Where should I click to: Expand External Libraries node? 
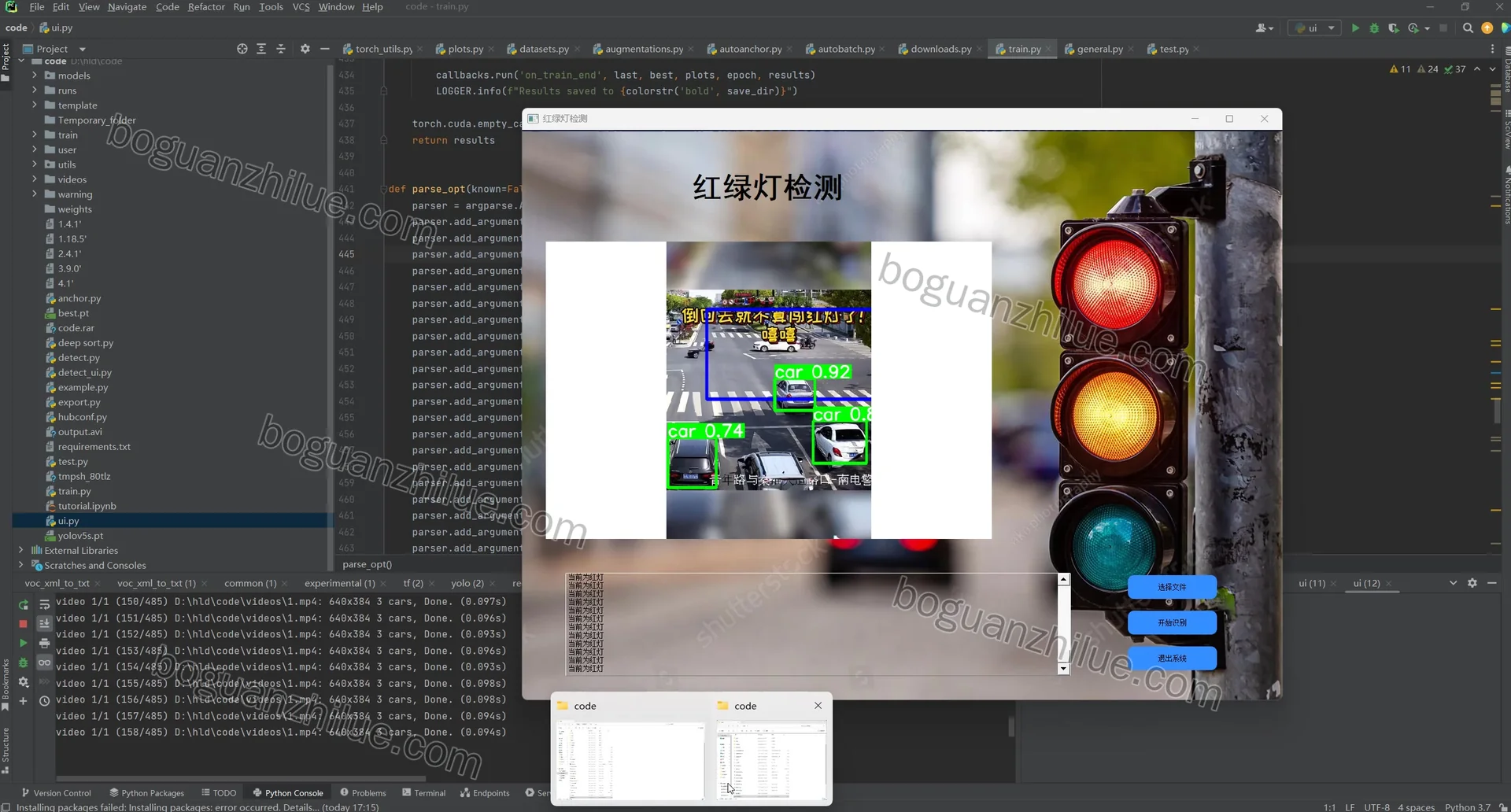20,550
